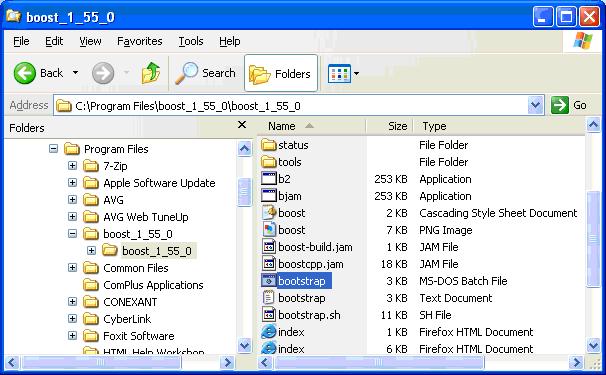Expand the Apple Software Update node

[72, 182]
